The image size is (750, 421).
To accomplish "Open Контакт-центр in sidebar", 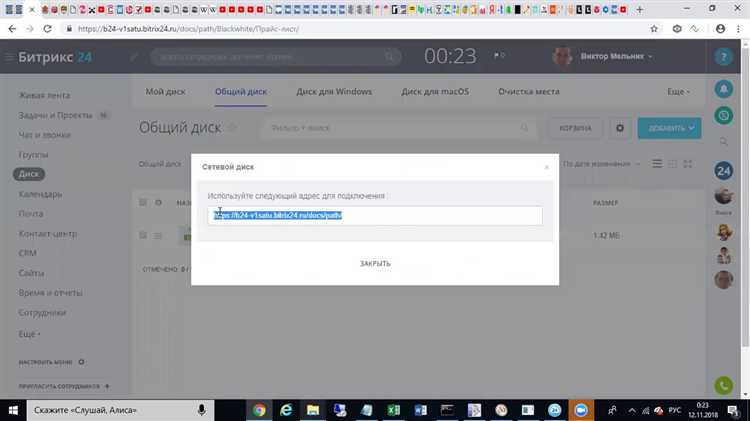I will tap(47, 233).
